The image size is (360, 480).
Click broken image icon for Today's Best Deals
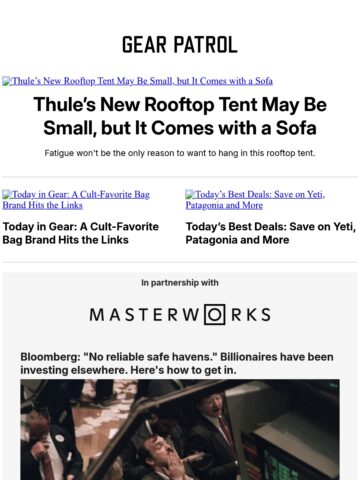(190, 194)
